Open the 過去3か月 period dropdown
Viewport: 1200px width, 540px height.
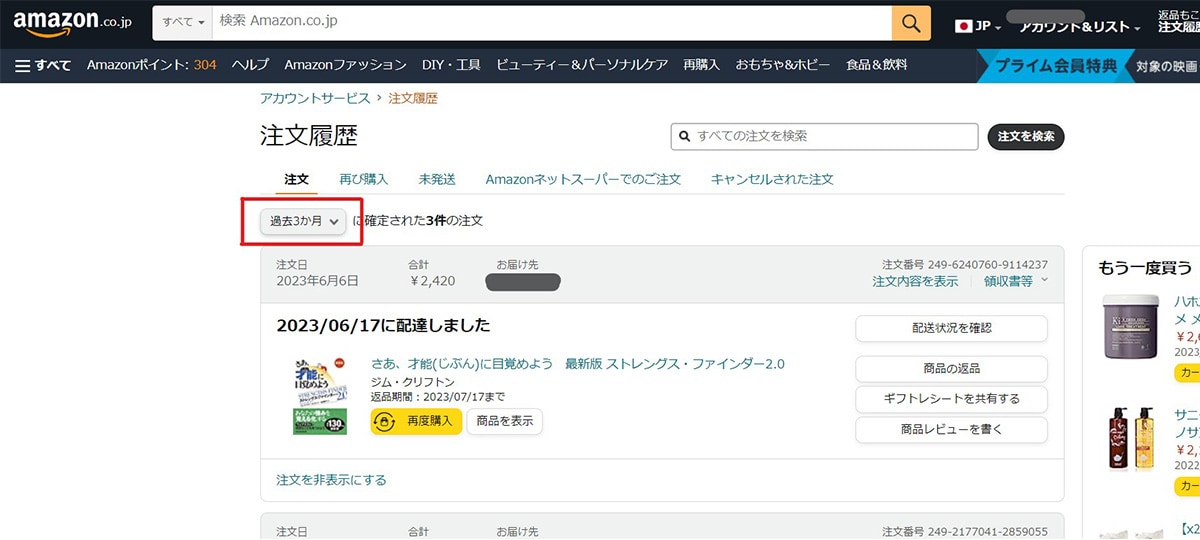click(x=303, y=221)
